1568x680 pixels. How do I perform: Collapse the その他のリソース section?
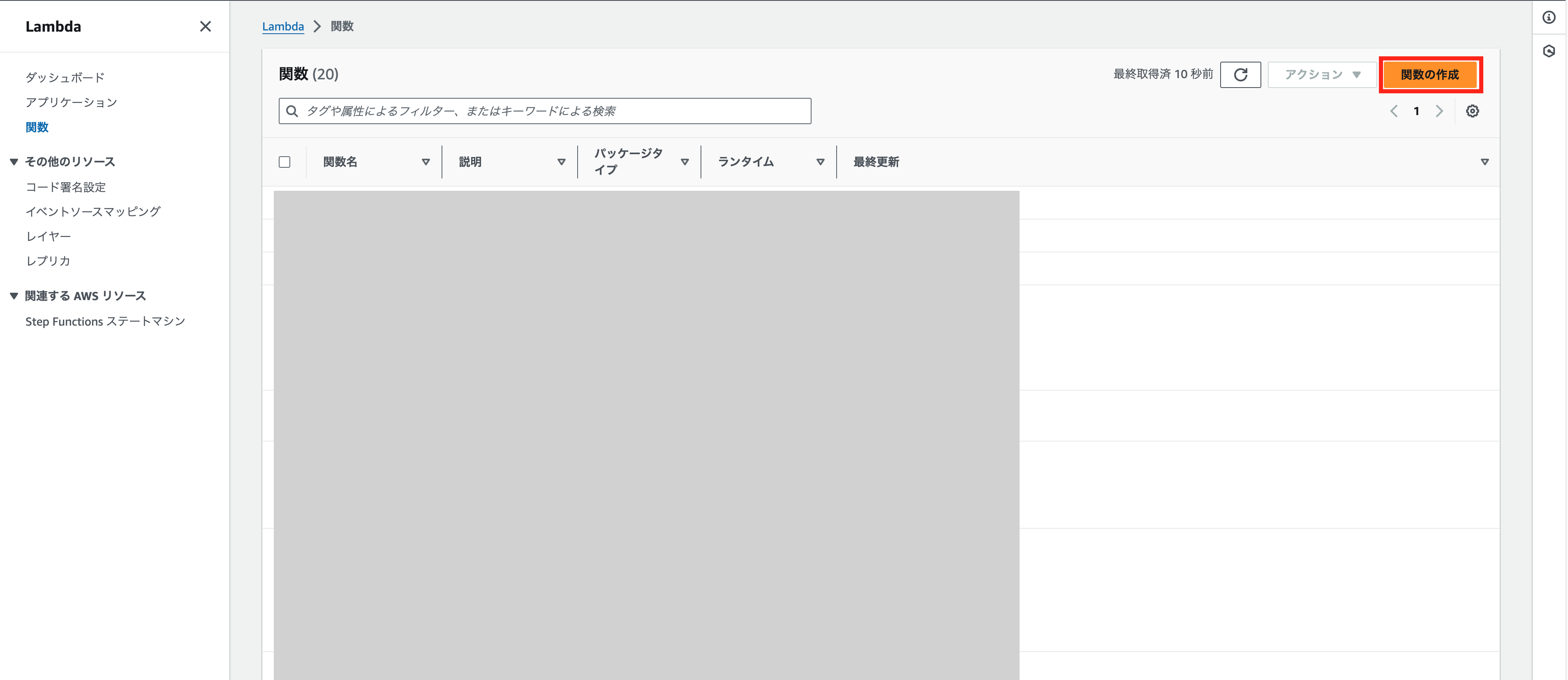click(14, 161)
